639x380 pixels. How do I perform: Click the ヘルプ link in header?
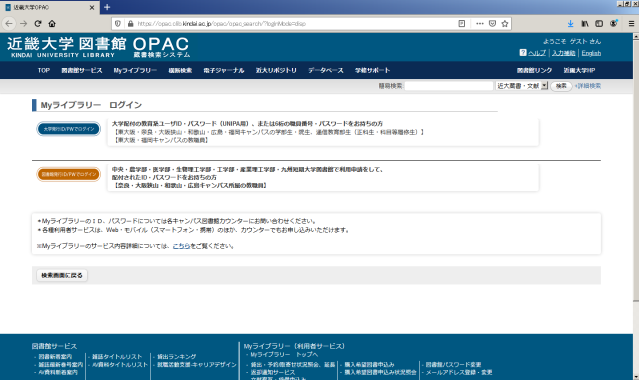click(537, 53)
